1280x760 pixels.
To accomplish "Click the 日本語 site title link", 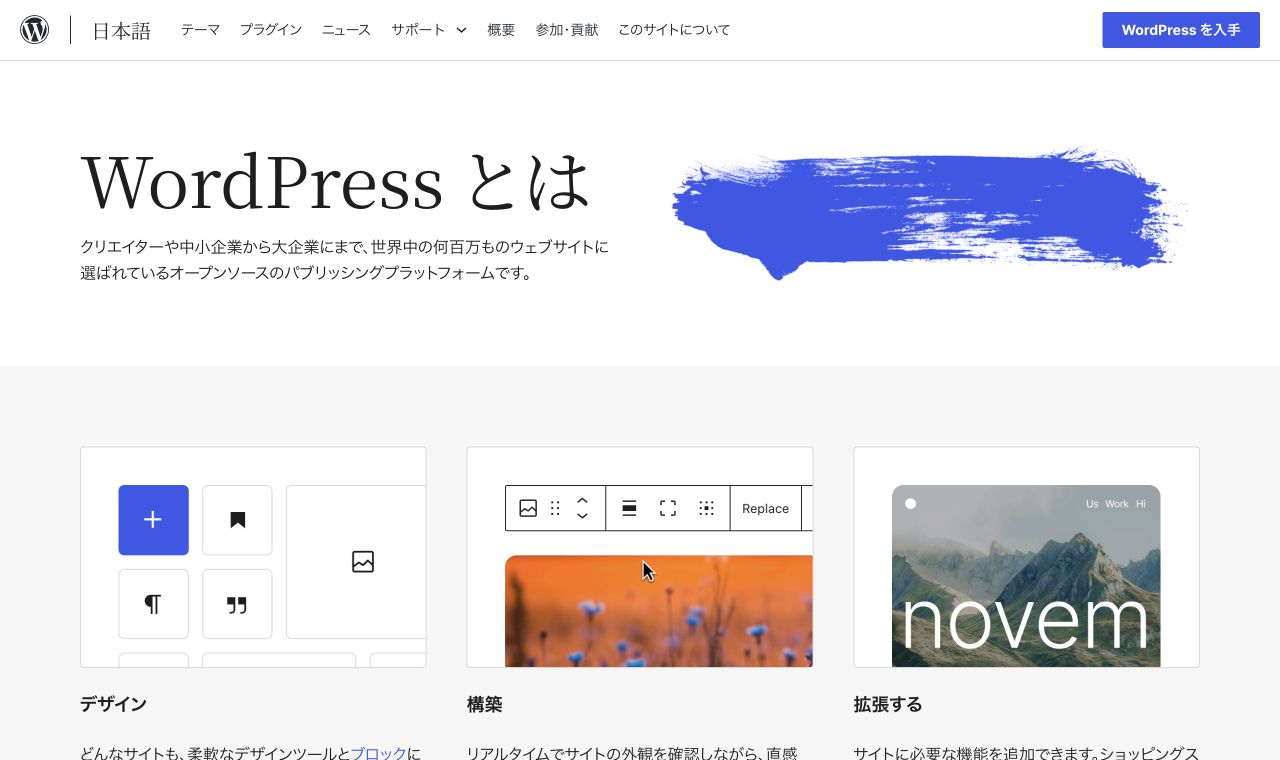I will tap(122, 31).
